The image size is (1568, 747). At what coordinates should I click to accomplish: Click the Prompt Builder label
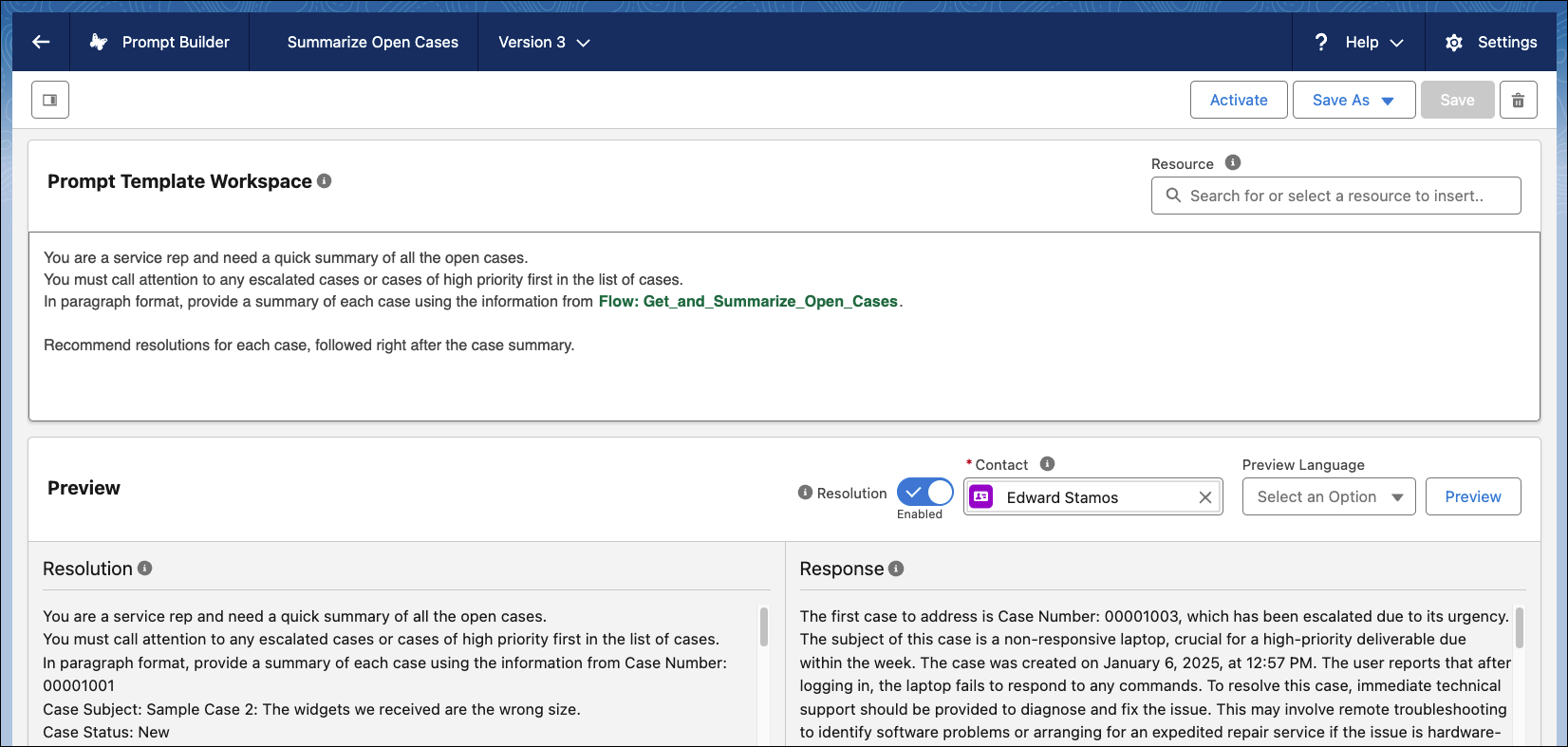176,42
